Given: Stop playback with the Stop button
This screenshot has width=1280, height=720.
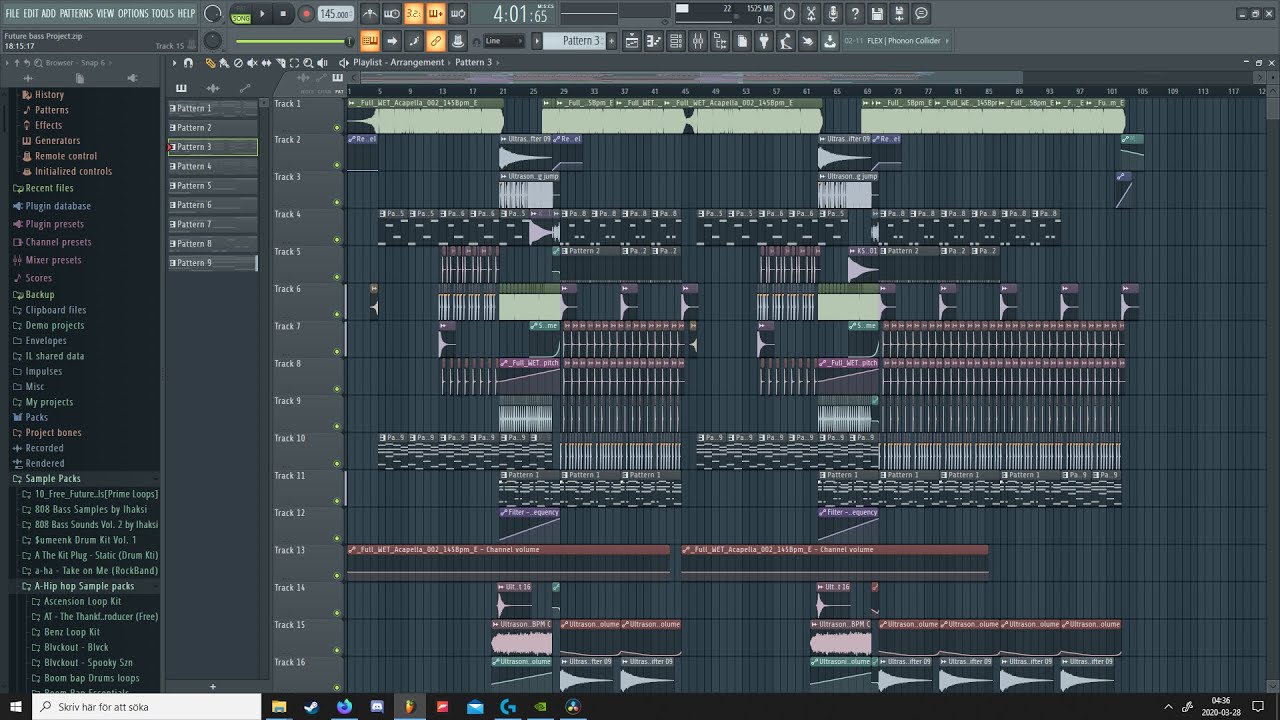Looking at the screenshot, I should pyautogui.click(x=283, y=14).
